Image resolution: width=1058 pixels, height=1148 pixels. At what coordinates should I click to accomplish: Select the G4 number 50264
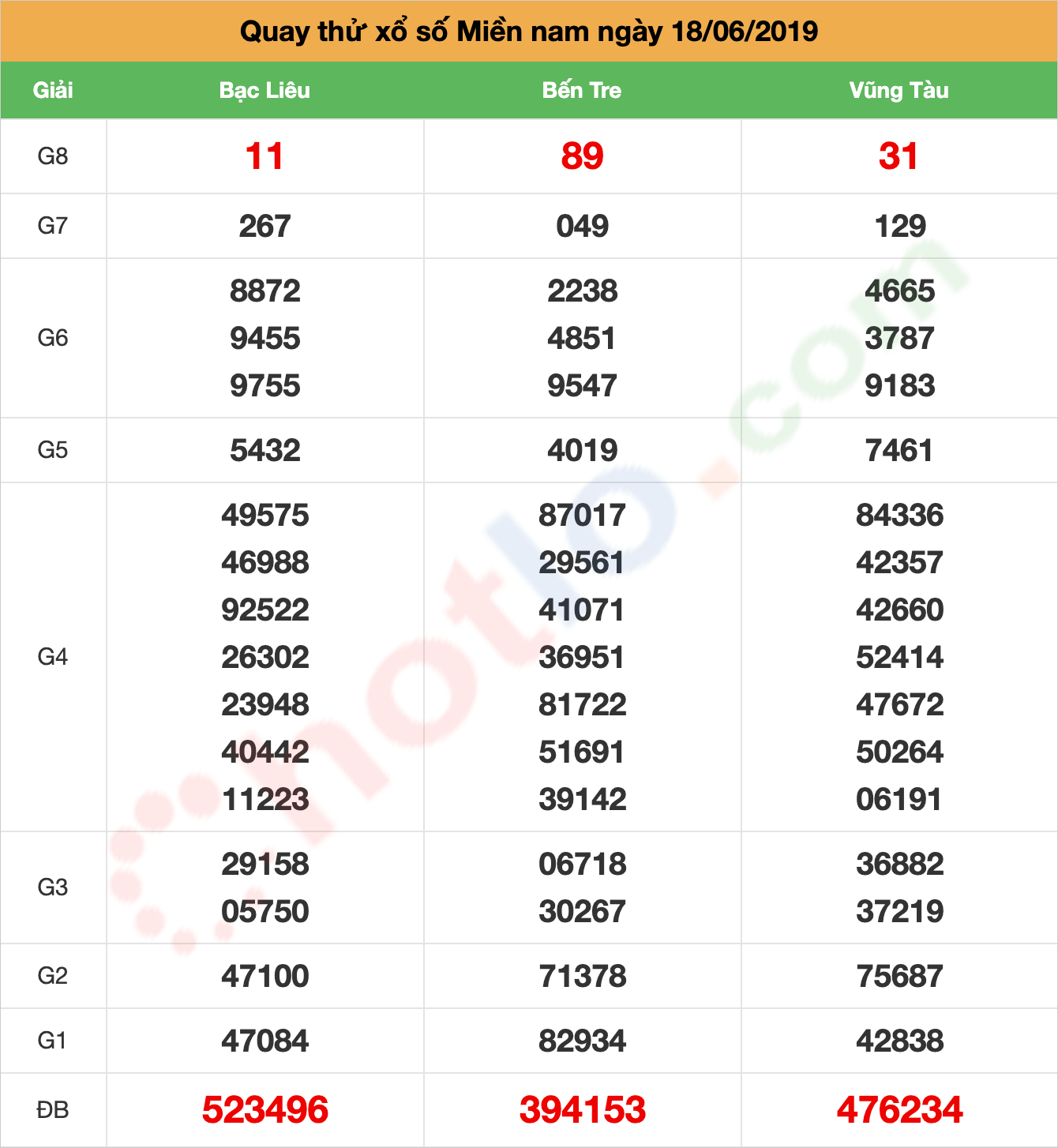coord(899,752)
